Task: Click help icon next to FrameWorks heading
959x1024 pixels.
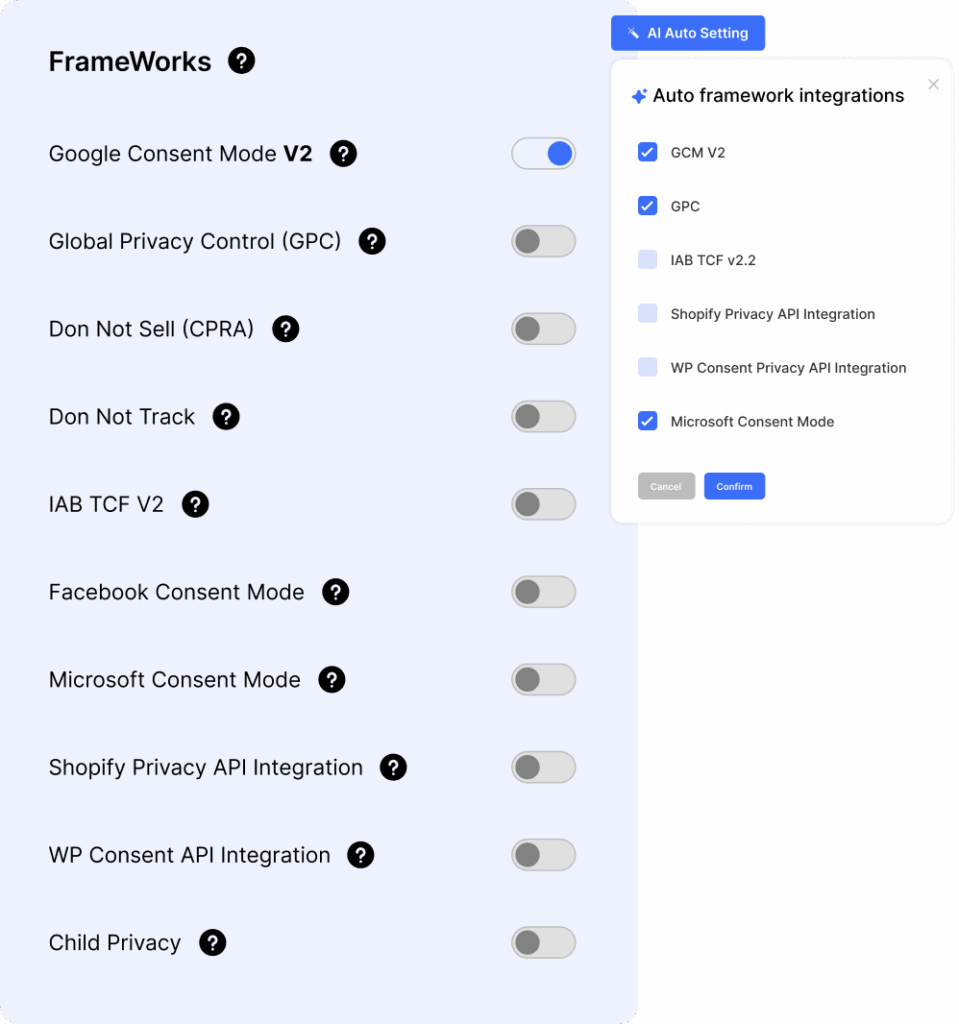Action: (x=241, y=61)
